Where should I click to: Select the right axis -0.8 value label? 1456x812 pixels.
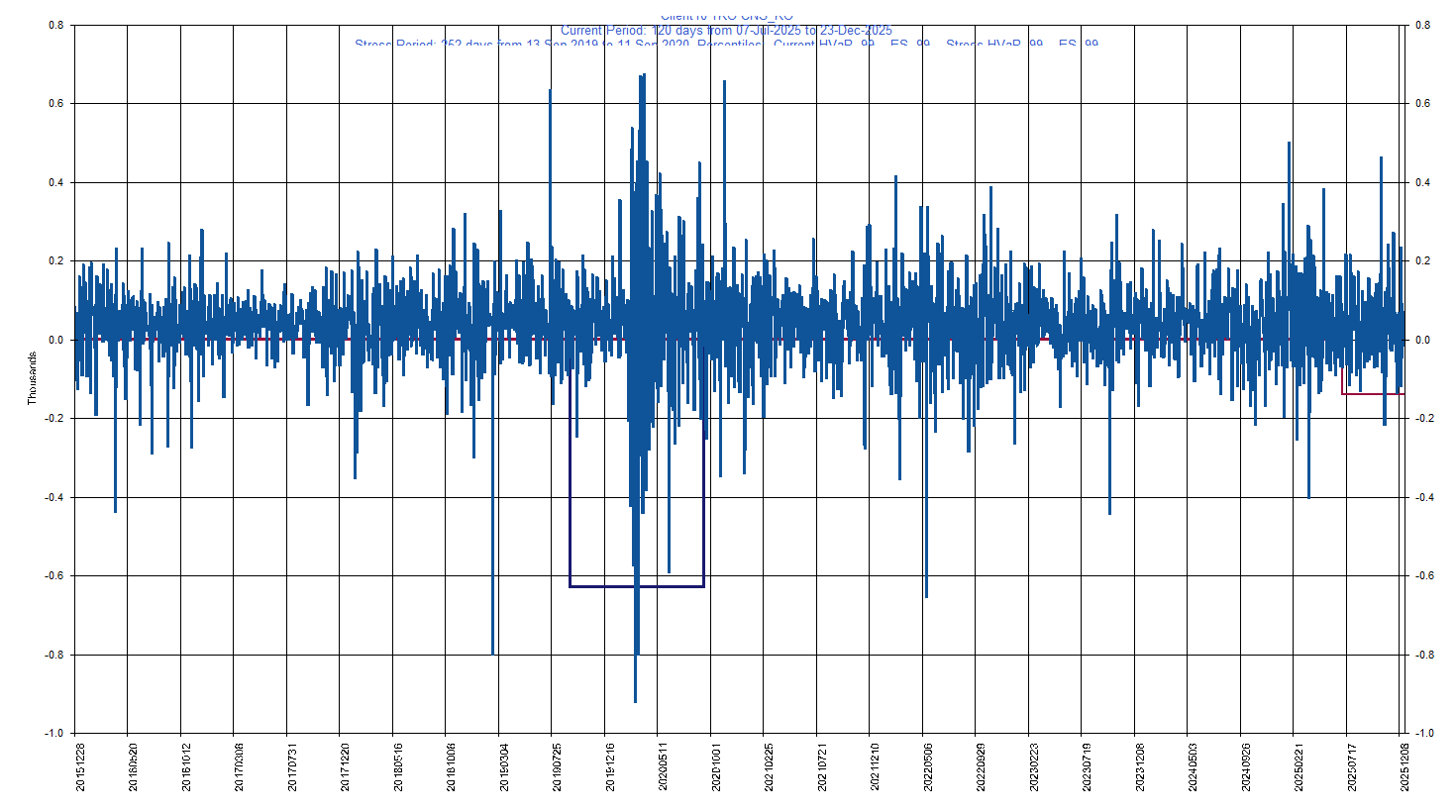point(1424,655)
